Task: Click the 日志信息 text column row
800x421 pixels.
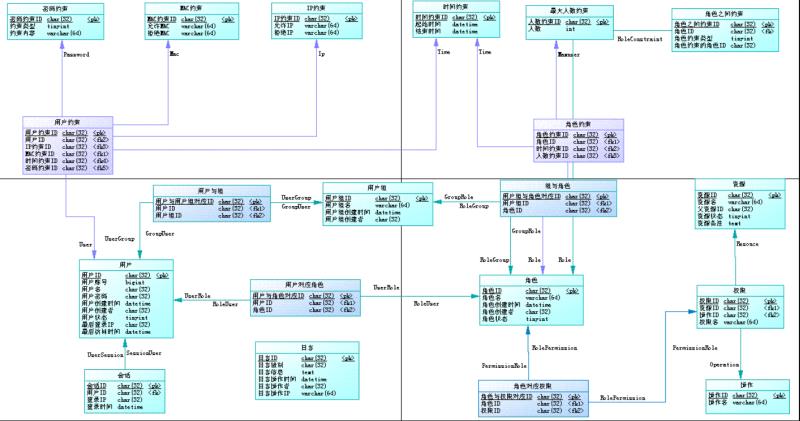Action: pos(307,373)
